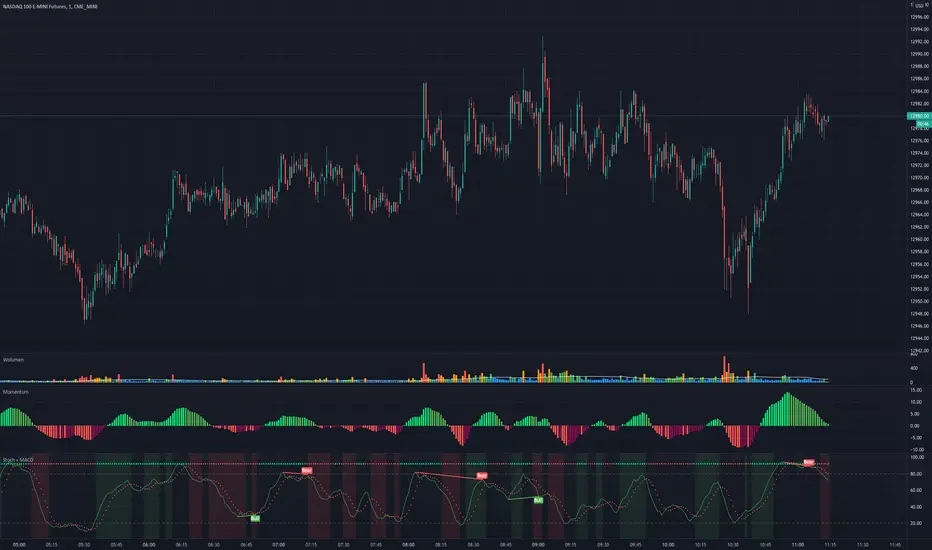Click the green current price label 12980.00
932x550 pixels.
(918, 116)
